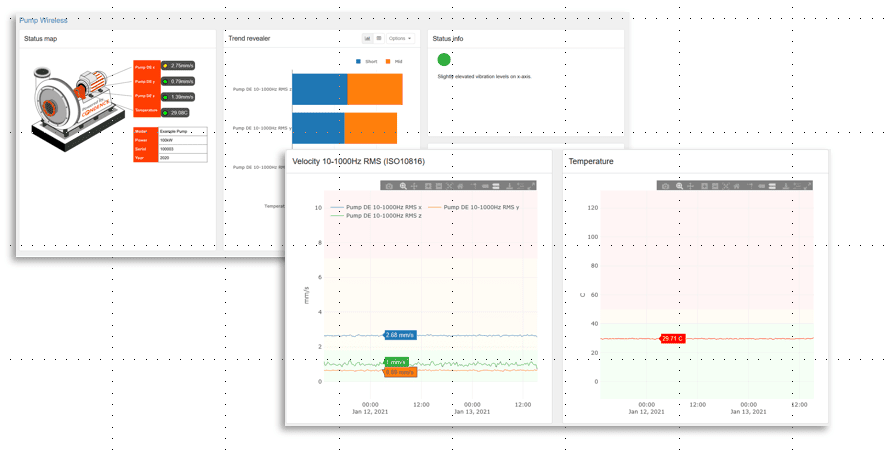Click the 2.75mm/s Pump DE x reading
885x450 pixels.
point(179,66)
